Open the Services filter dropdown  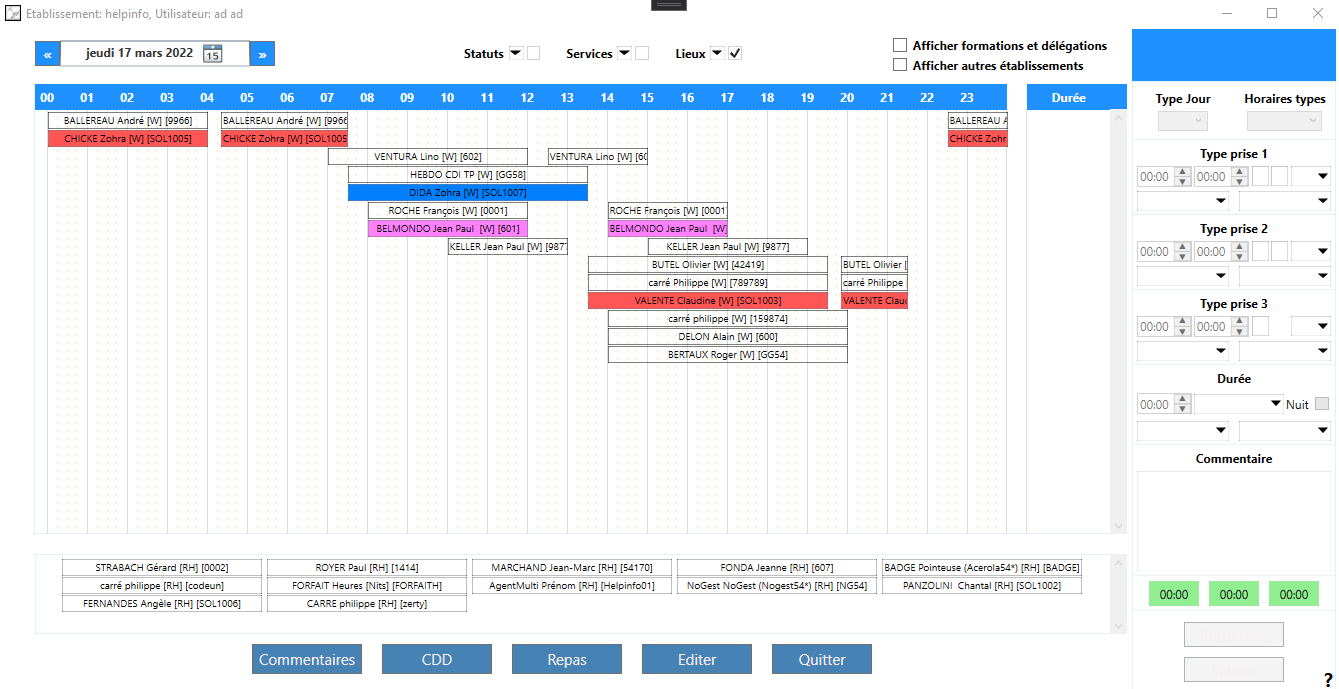click(x=623, y=54)
